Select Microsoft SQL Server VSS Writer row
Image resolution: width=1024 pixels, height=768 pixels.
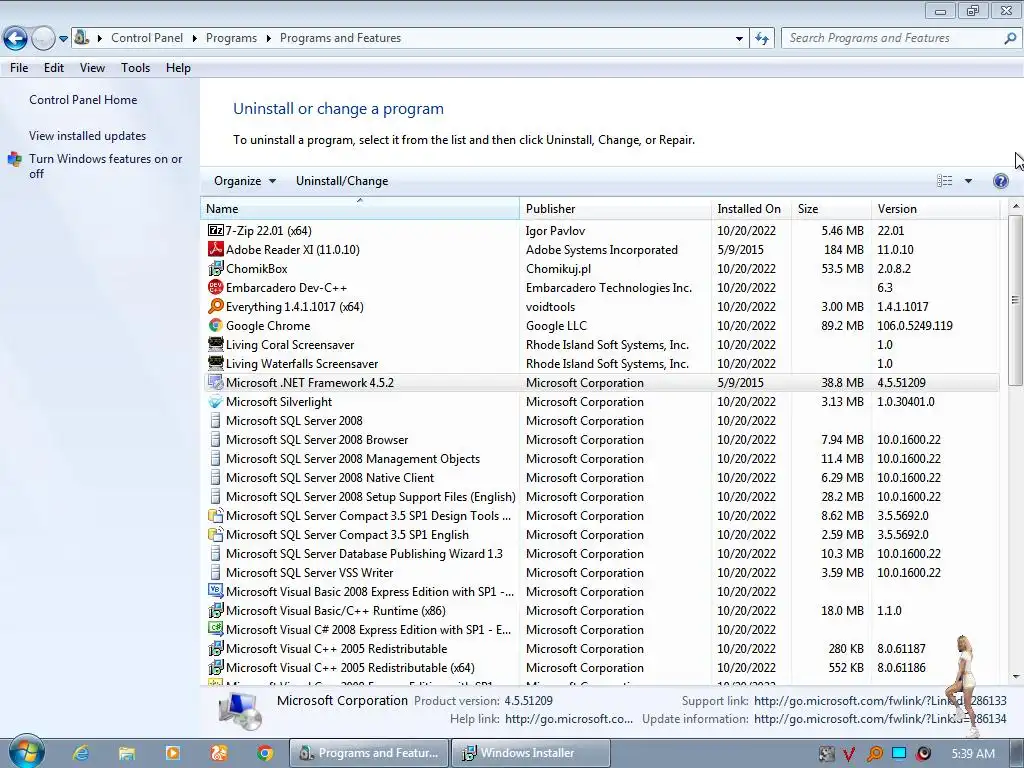[600, 572]
